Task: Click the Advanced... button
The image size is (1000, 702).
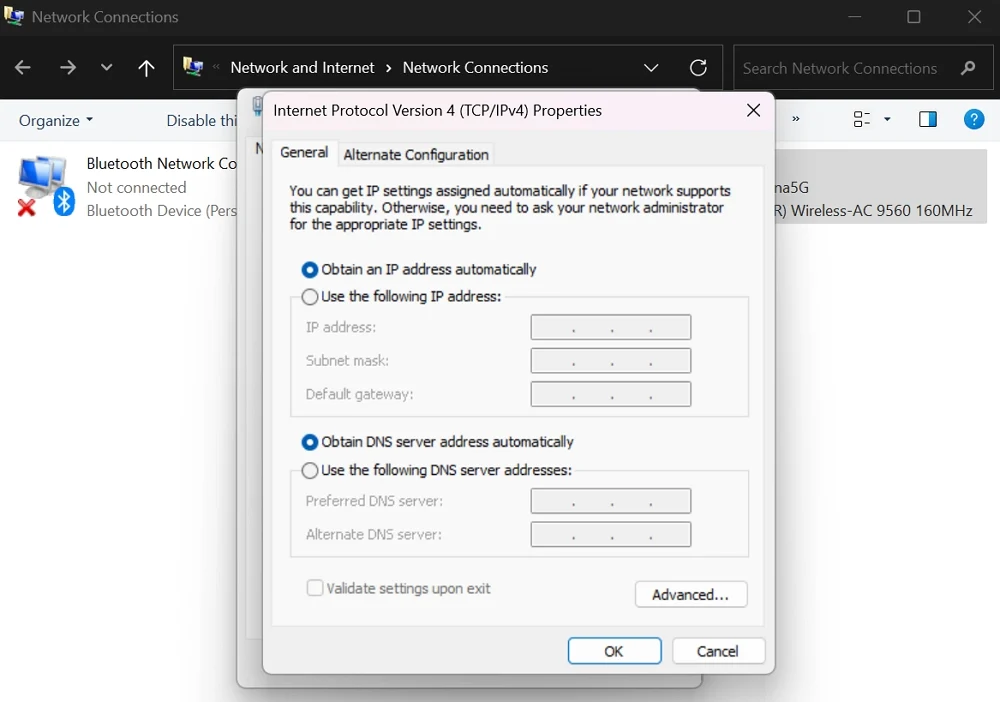Action: click(691, 595)
